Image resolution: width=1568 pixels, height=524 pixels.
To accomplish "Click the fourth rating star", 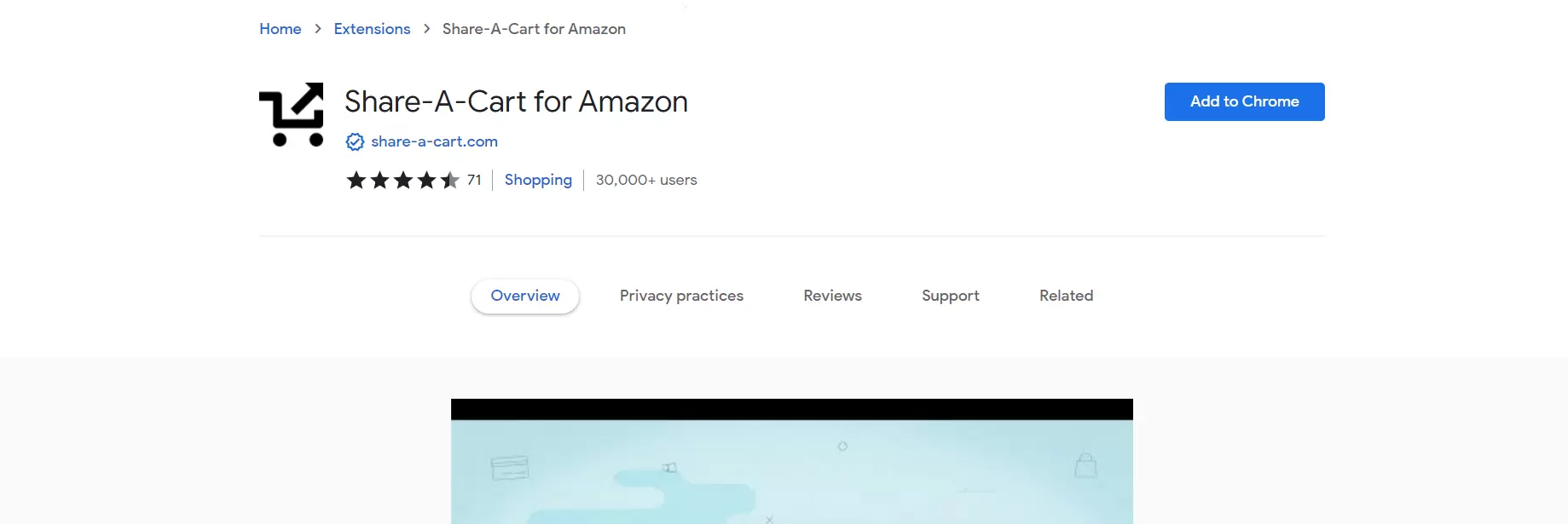I will point(427,180).
